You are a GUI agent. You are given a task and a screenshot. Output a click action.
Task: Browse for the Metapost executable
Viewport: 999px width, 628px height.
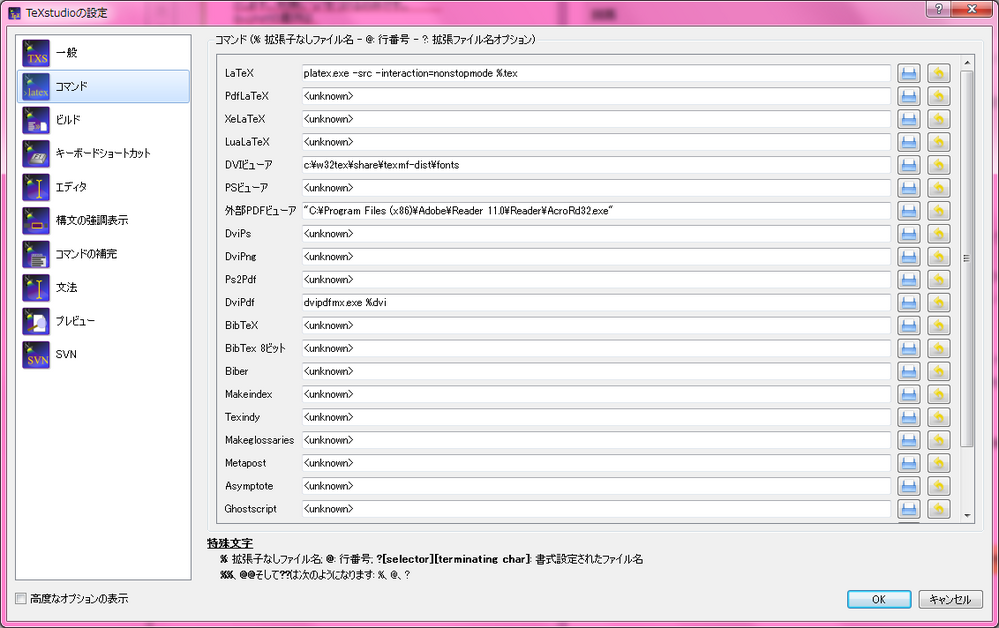click(909, 463)
